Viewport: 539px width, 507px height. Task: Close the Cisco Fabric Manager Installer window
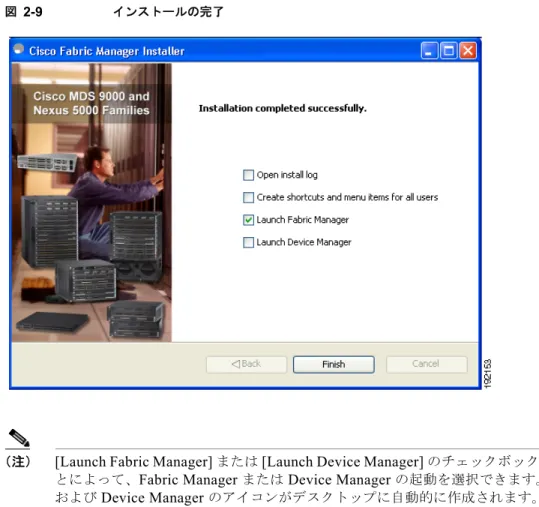(x=468, y=51)
